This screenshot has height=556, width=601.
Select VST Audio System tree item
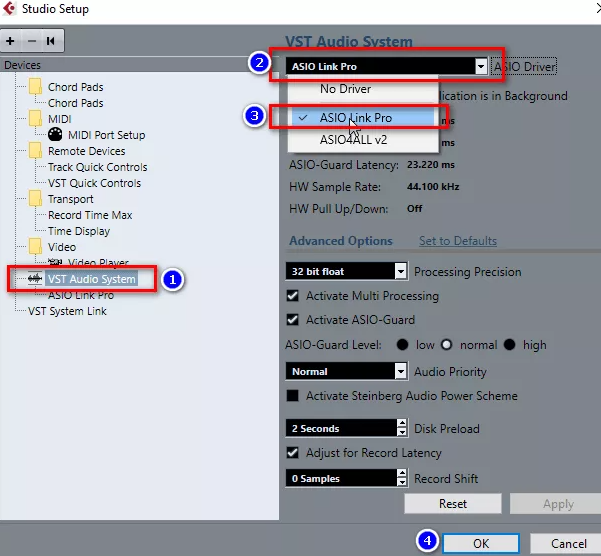pos(92,279)
